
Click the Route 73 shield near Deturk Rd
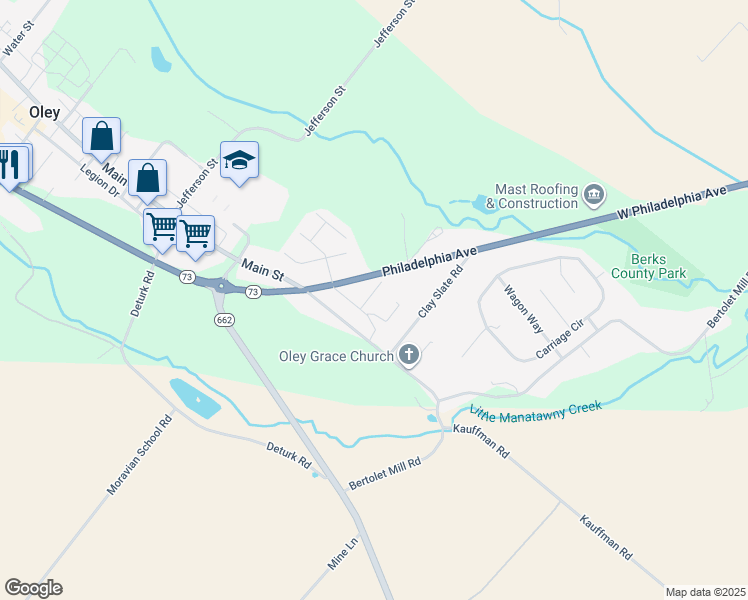point(187,277)
